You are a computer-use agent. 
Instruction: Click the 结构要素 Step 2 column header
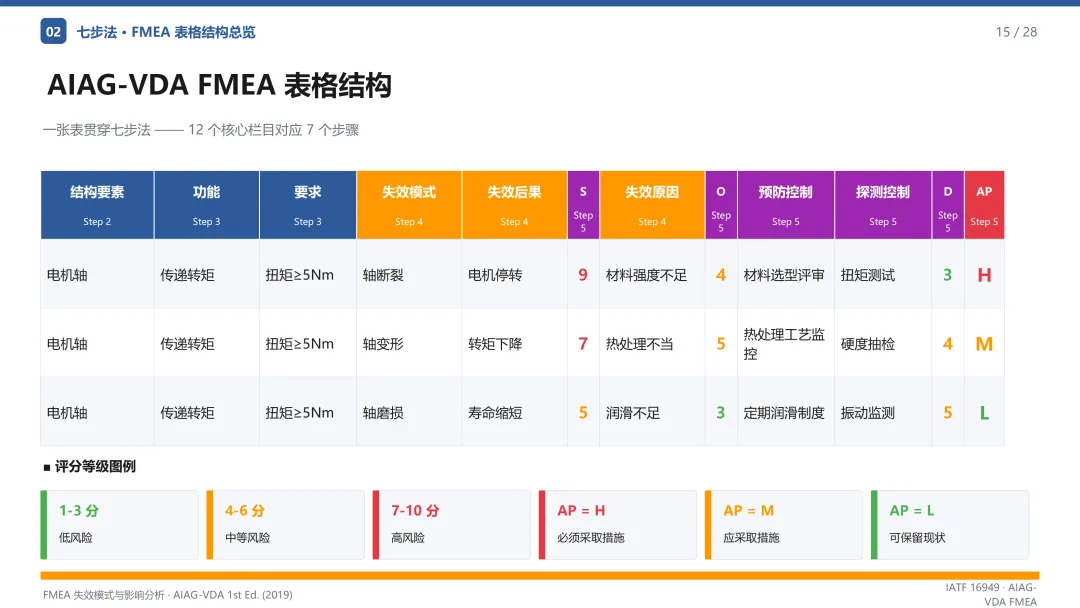coord(97,205)
